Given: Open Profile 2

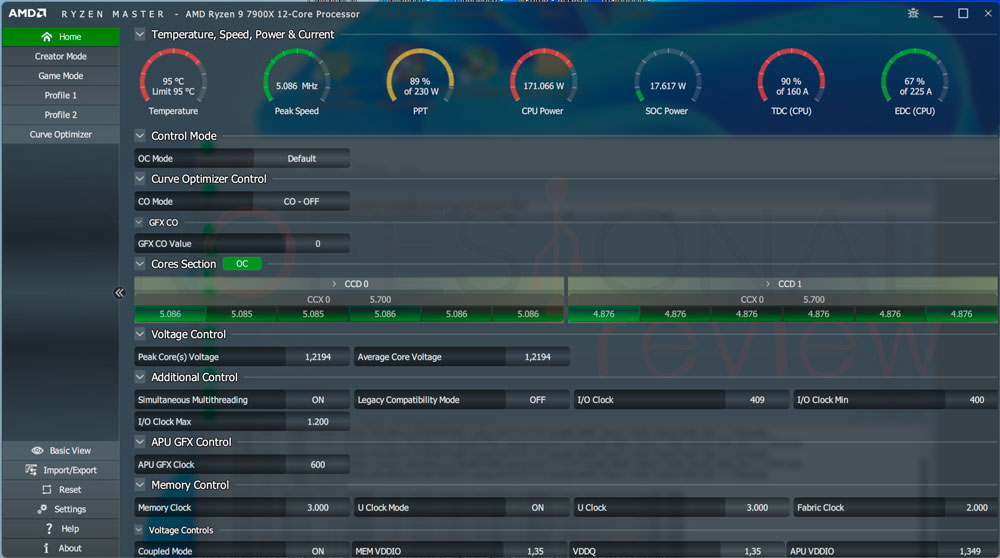Looking at the screenshot, I should 61,115.
